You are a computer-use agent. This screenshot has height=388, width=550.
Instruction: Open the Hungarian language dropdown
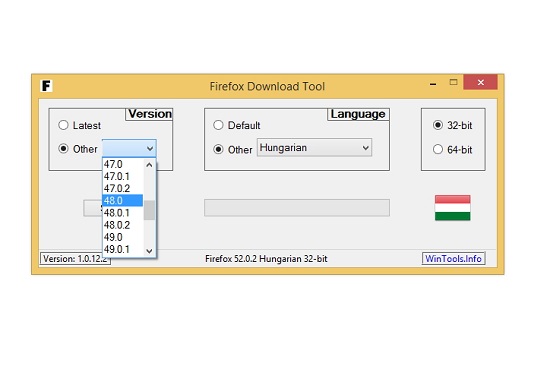[x=314, y=148]
